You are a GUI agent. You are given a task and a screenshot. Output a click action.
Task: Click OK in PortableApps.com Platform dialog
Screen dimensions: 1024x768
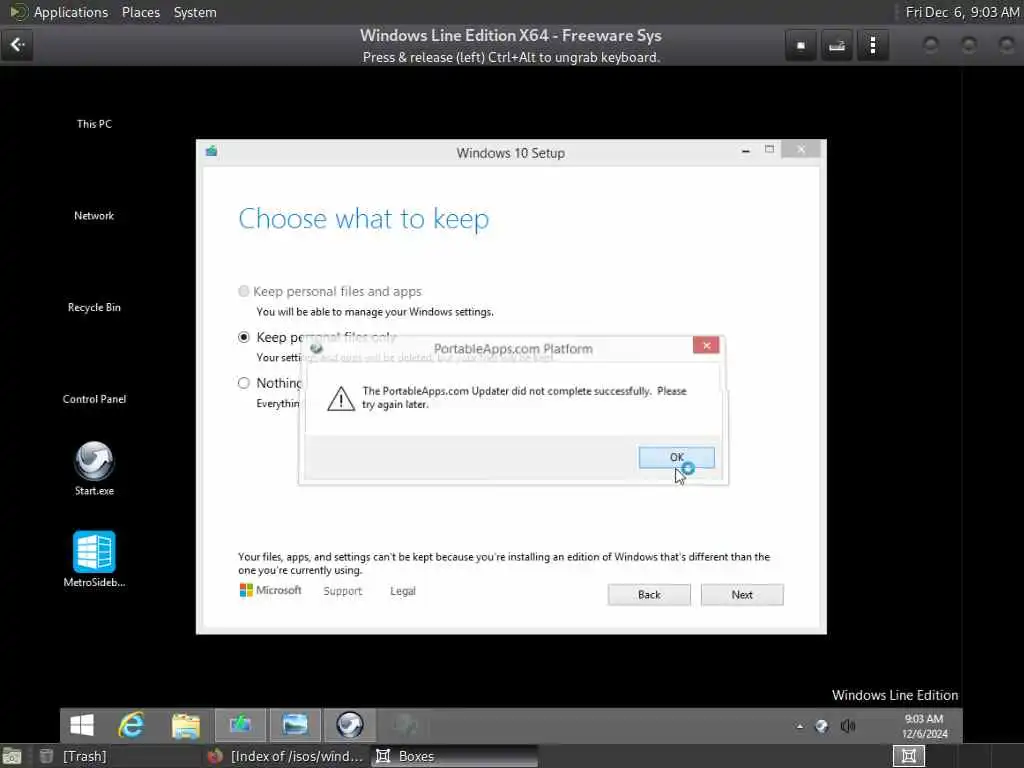tap(676, 457)
